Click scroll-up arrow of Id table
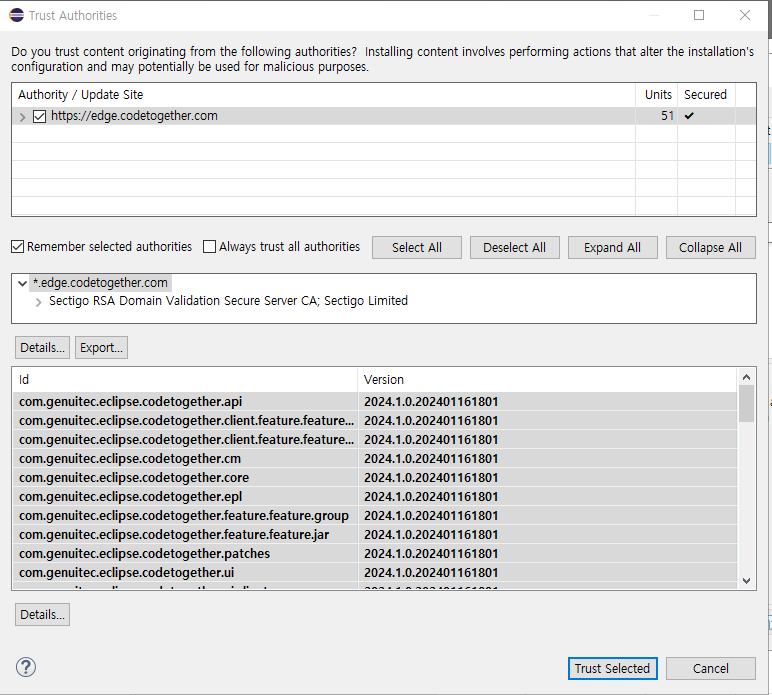 pyautogui.click(x=746, y=377)
